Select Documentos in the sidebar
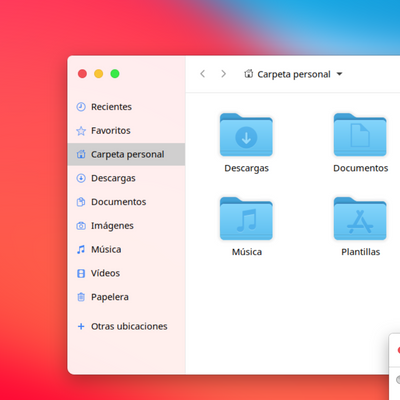Image resolution: width=400 pixels, height=400 pixels. coord(126,202)
